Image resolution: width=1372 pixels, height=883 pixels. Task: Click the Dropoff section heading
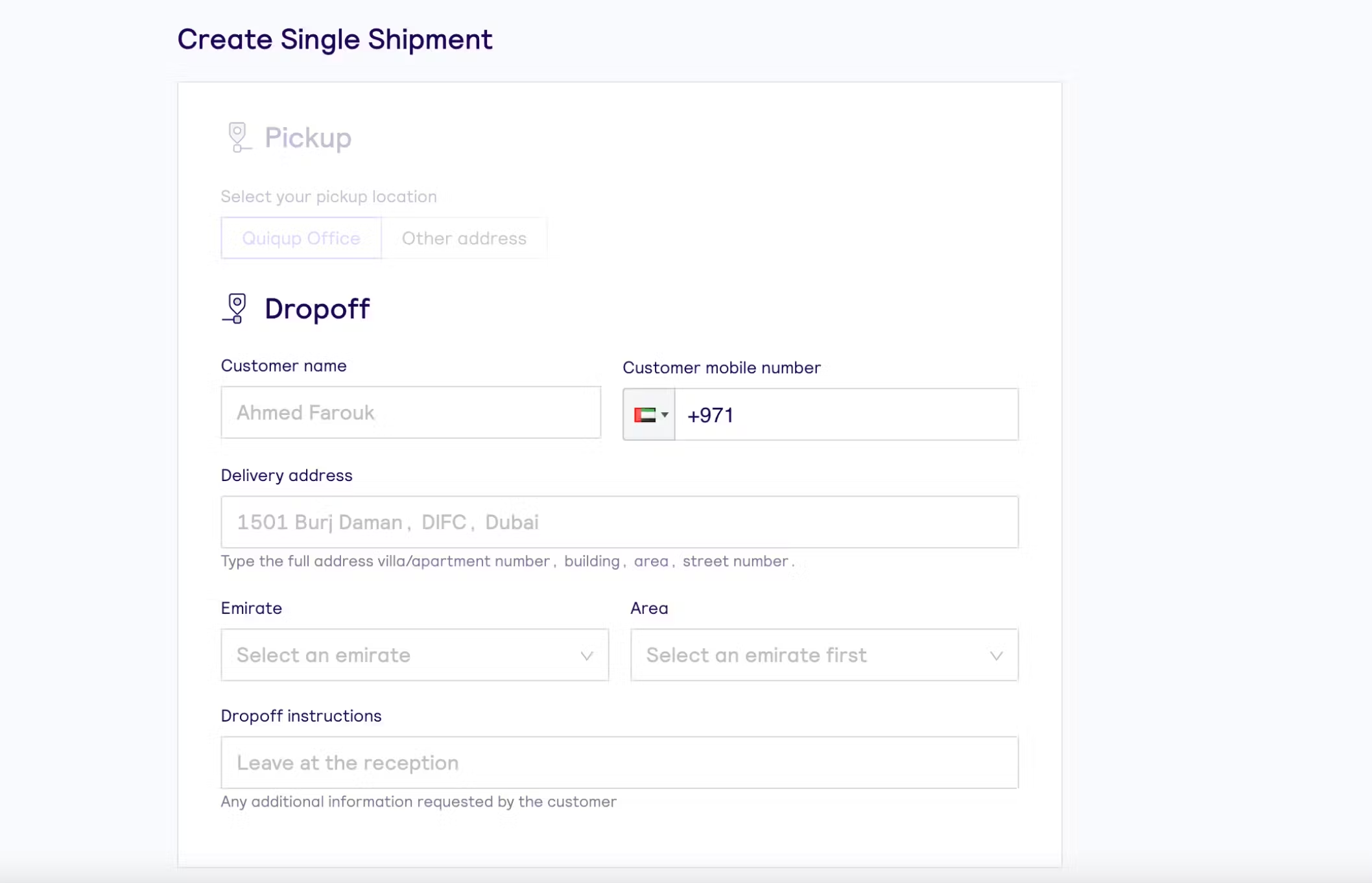point(317,309)
